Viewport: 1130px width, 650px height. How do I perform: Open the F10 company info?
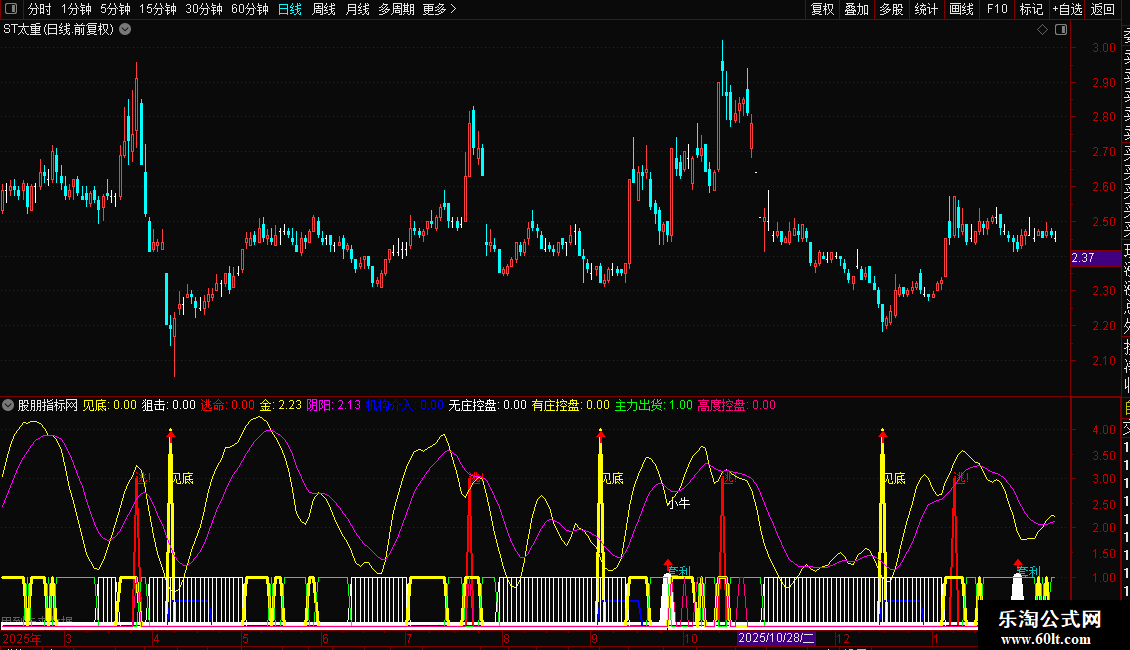[997, 9]
